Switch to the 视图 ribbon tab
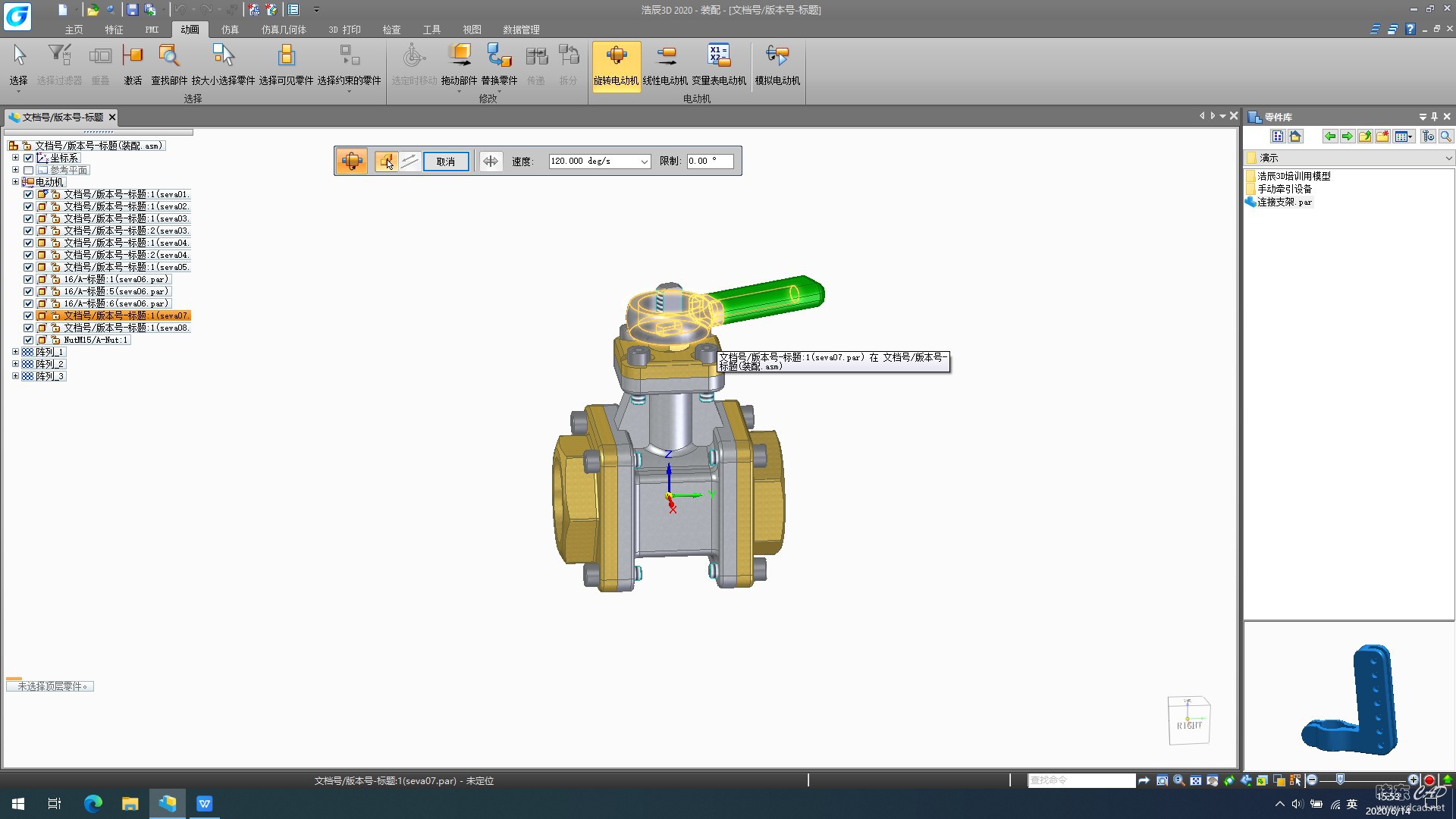Image resolution: width=1456 pixels, height=819 pixels. [472, 30]
